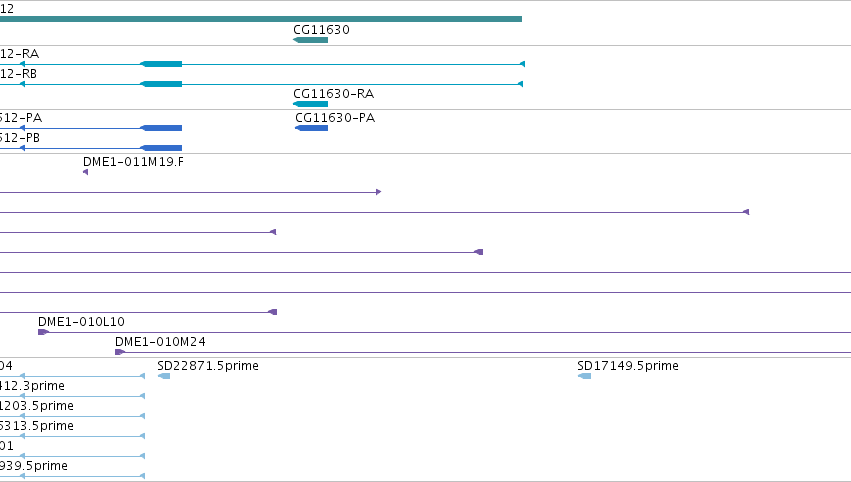Click the SD17149.5prime light blue glyph
This screenshot has height=482, width=851.
[x=584, y=376]
